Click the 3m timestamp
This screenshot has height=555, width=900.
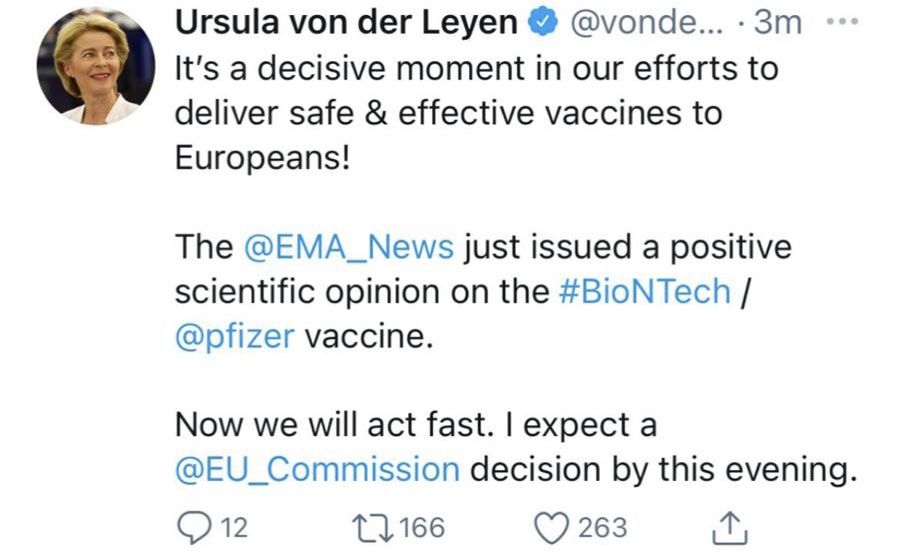click(778, 23)
